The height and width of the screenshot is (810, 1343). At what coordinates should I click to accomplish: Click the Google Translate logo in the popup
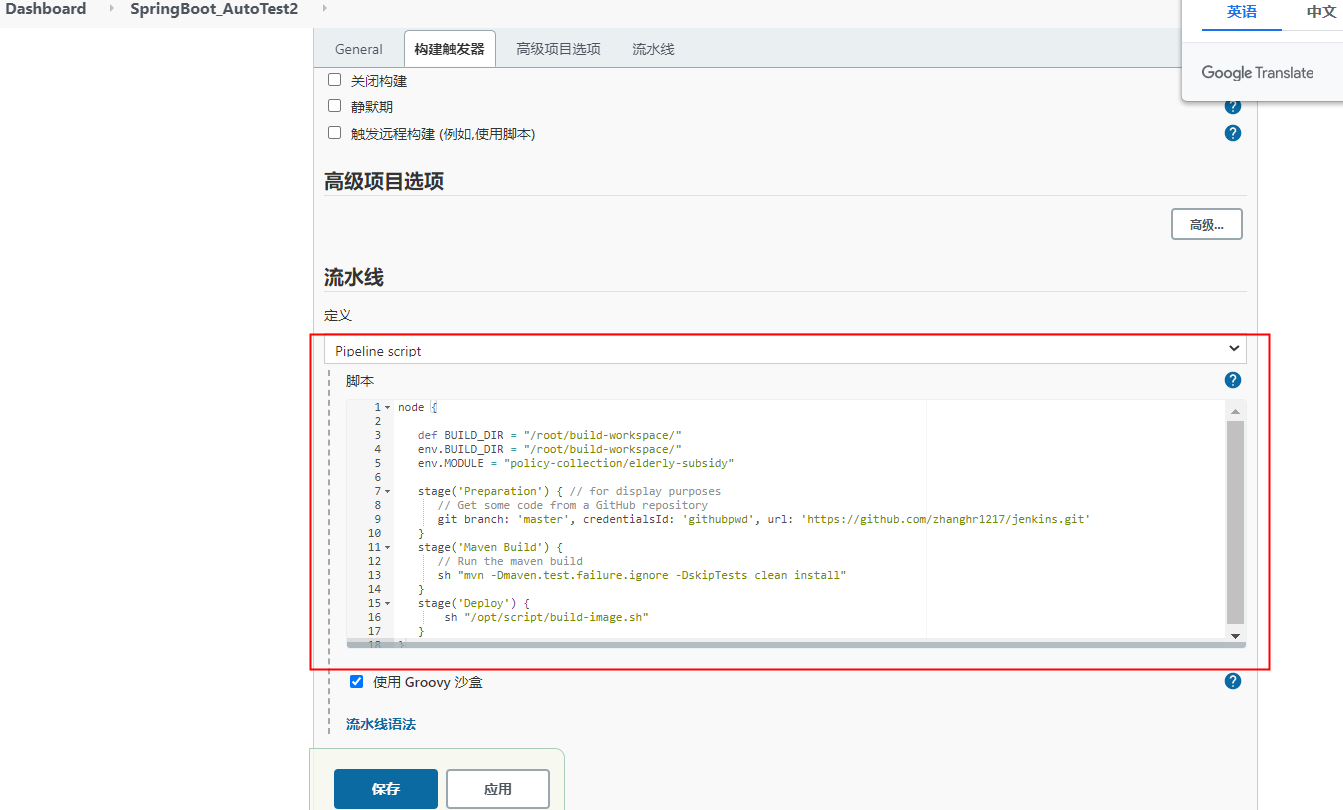click(x=1258, y=72)
